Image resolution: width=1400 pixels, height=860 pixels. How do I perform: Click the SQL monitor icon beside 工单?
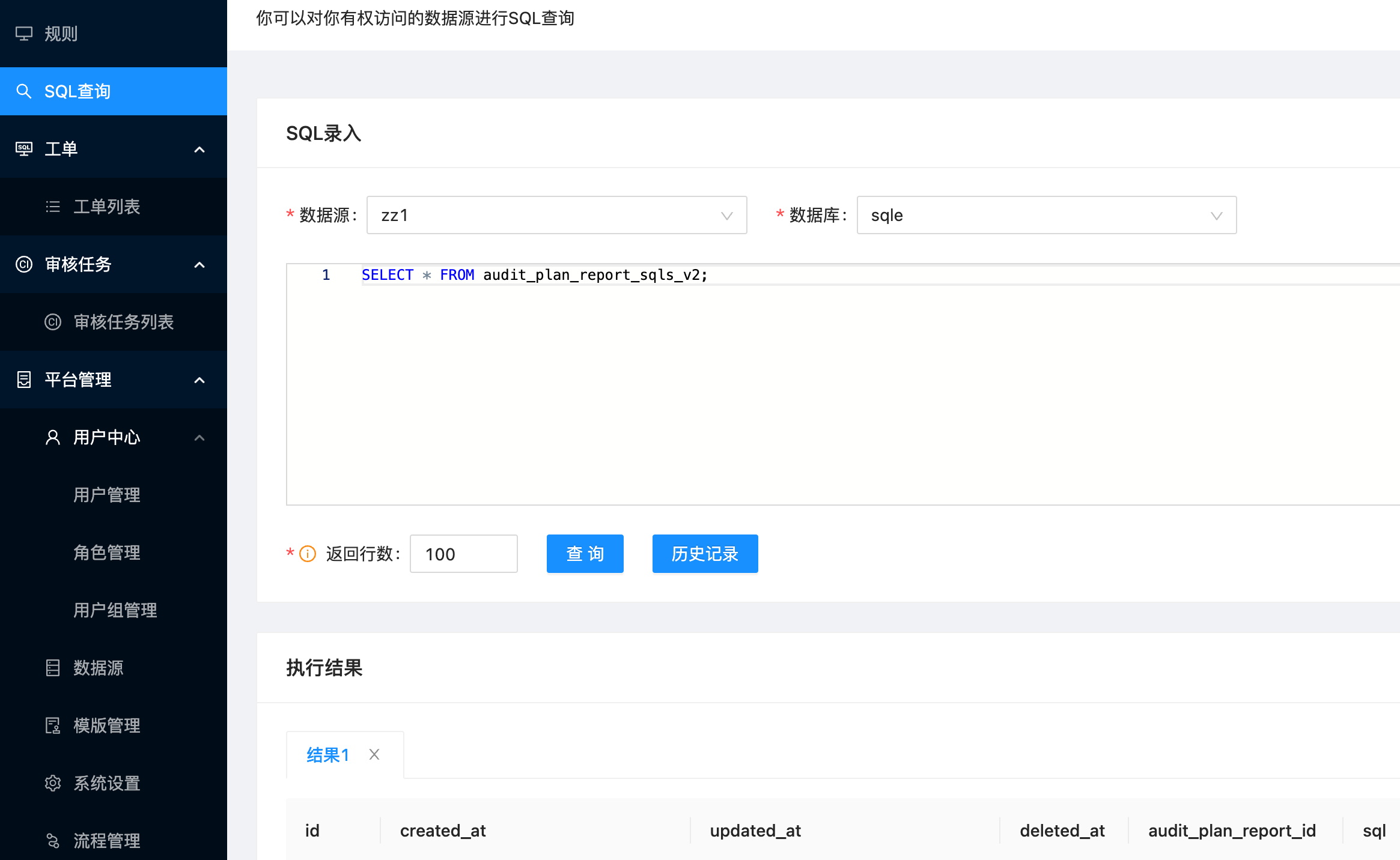pyautogui.click(x=24, y=149)
